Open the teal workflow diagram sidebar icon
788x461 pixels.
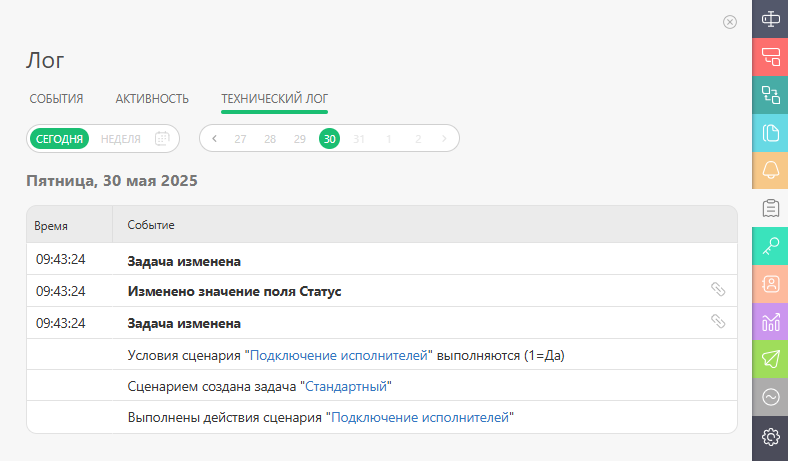770,95
